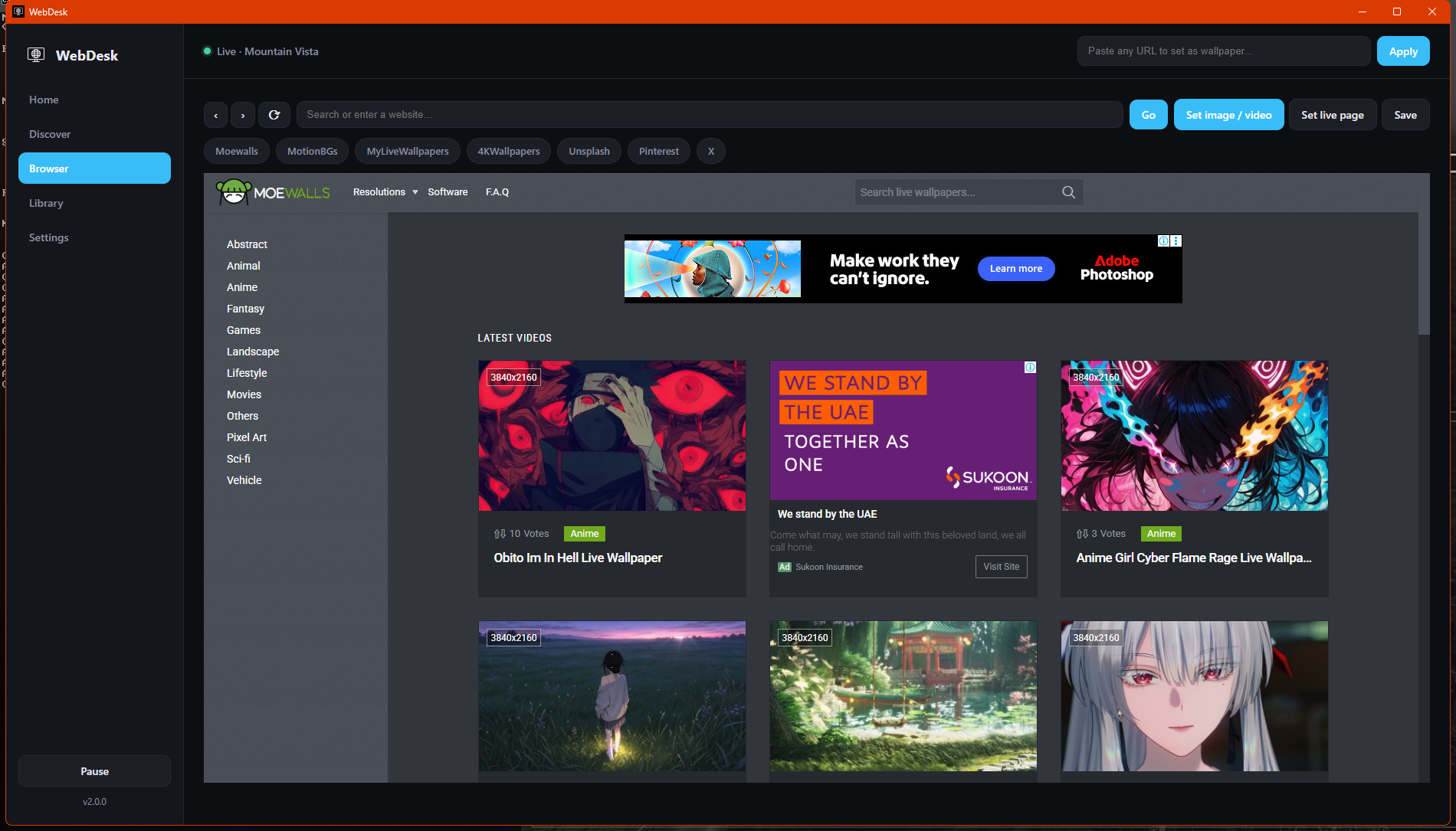Select the Pixel Art category
The width and height of the screenshot is (1456, 831).
[x=247, y=437]
